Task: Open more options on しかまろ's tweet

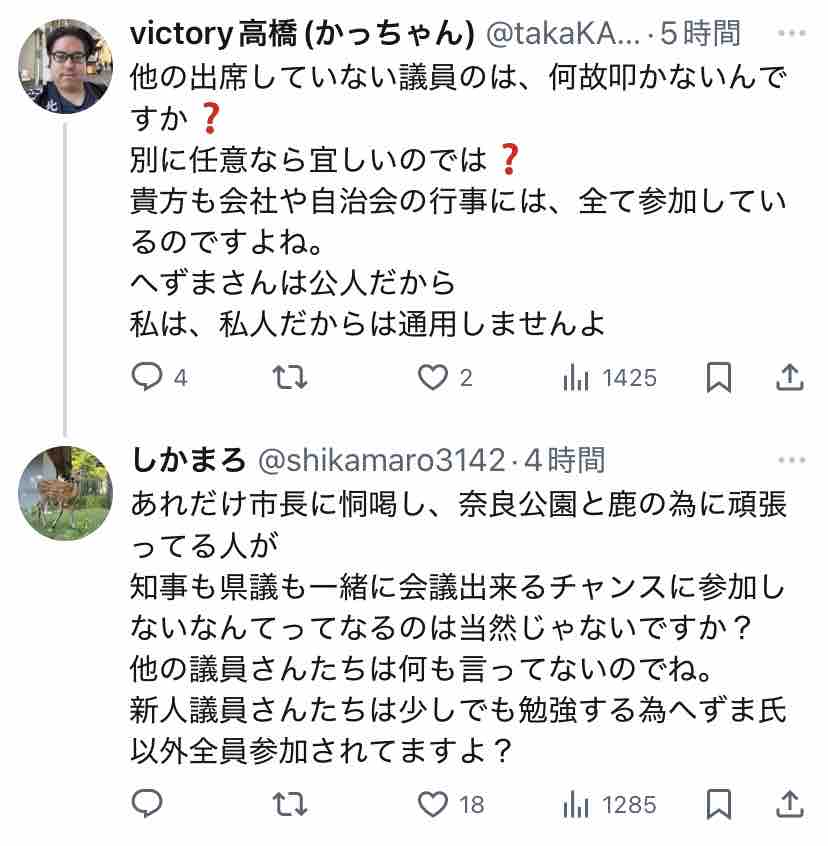Action: (x=791, y=460)
